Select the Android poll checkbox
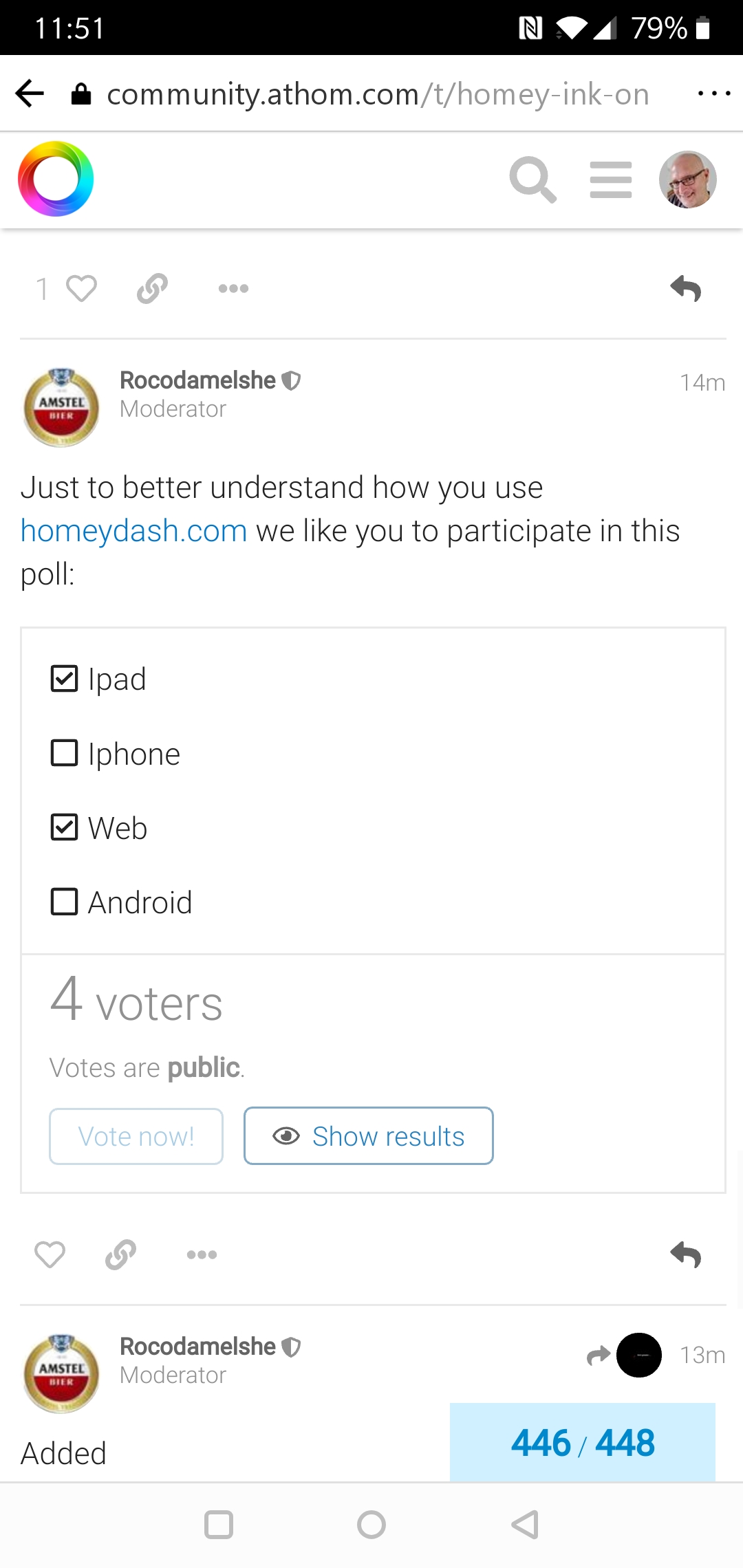Viewport: 743px width, 1568px height. pyautogui.click(x=65, y=902)
